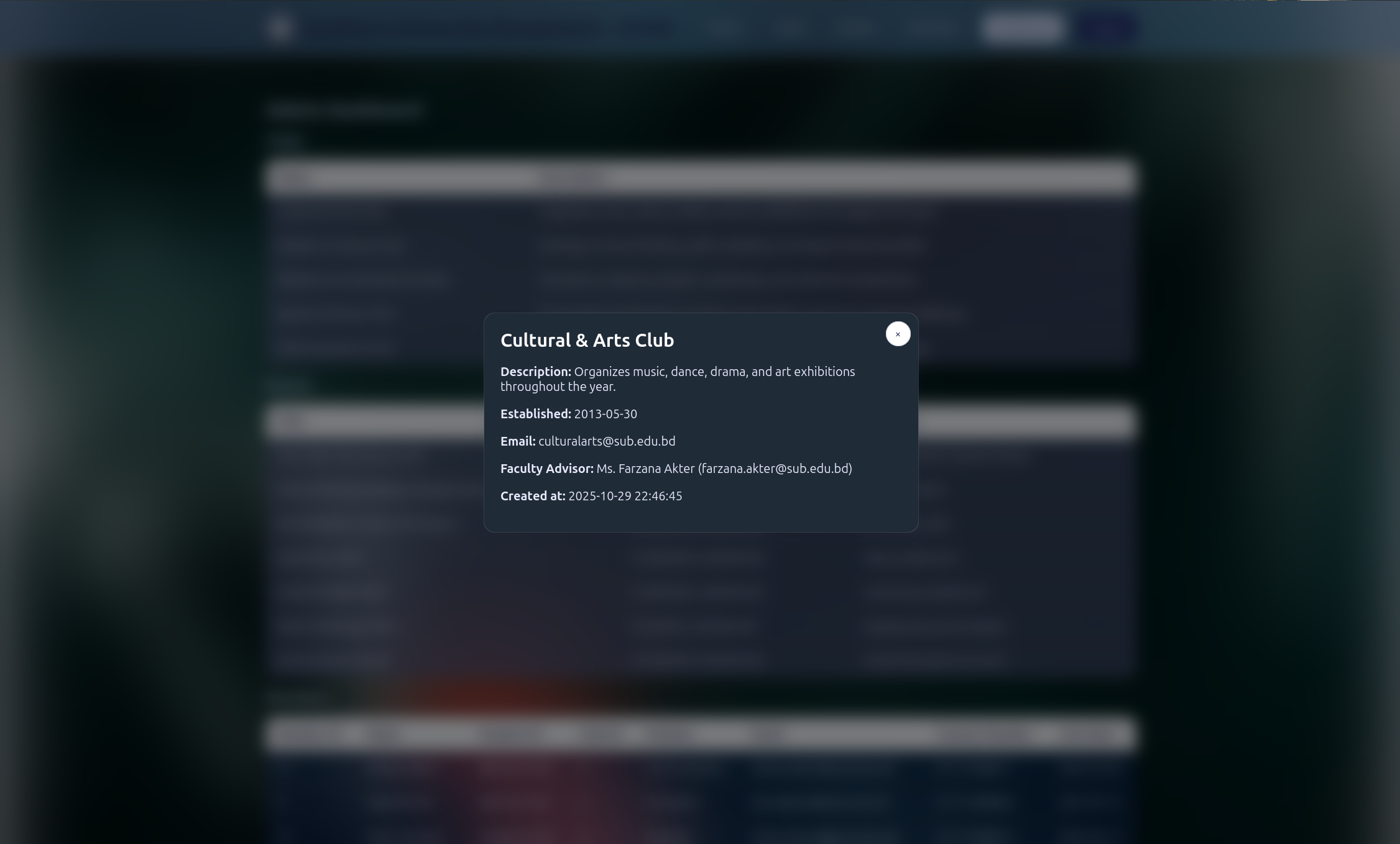This screenshot has height=844, width=1400.
Task: Click the Created at timestamp 2025-10-29 22:46:45
Action: pyautogui.click(x=625, y=495)
